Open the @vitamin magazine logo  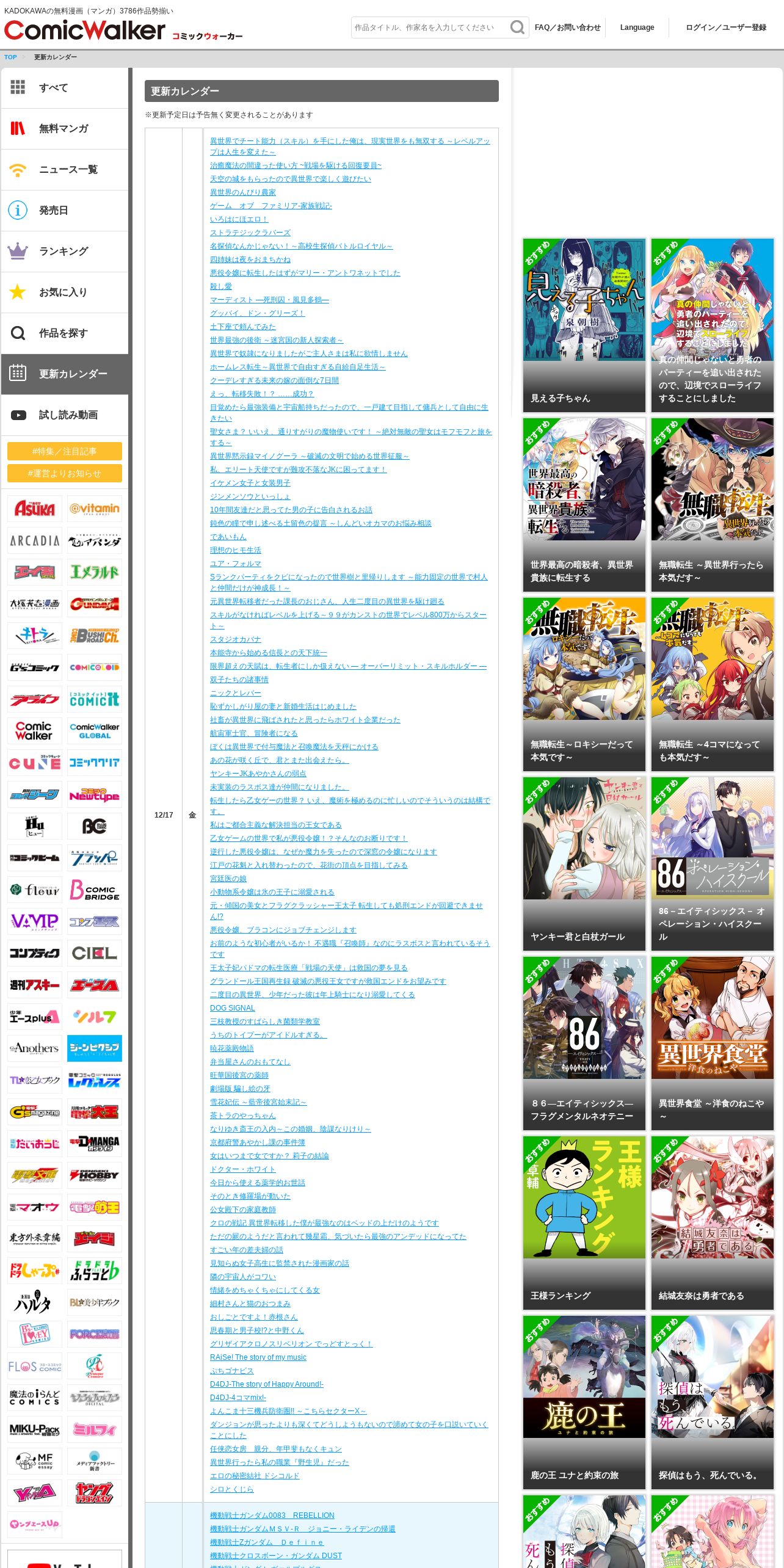coord(95,509)
